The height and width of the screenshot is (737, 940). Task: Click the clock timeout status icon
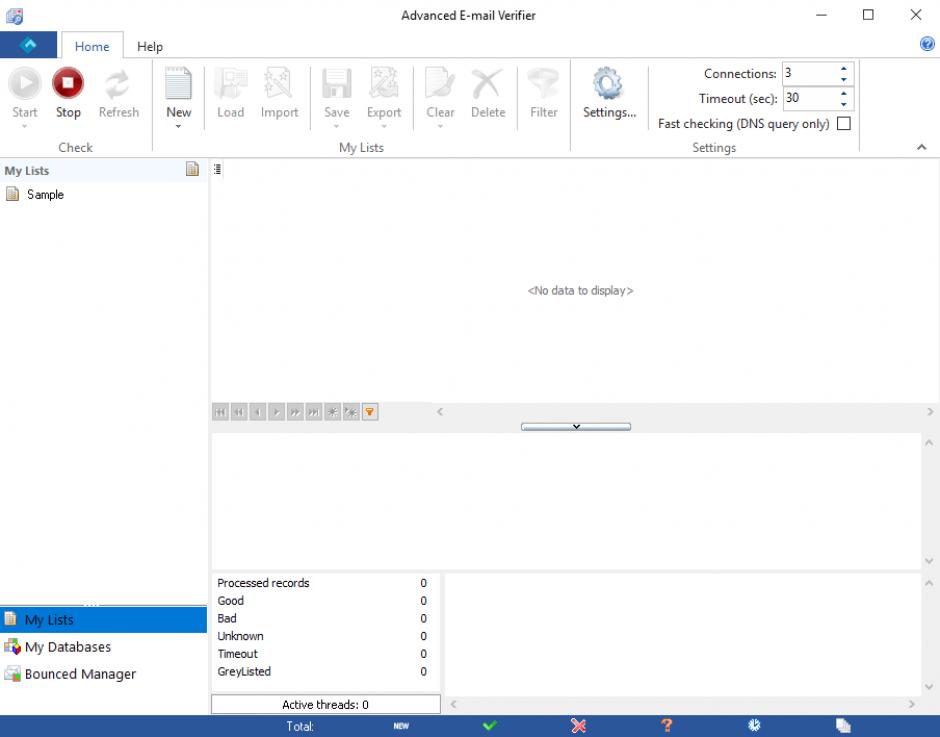[x=754, y=726]
